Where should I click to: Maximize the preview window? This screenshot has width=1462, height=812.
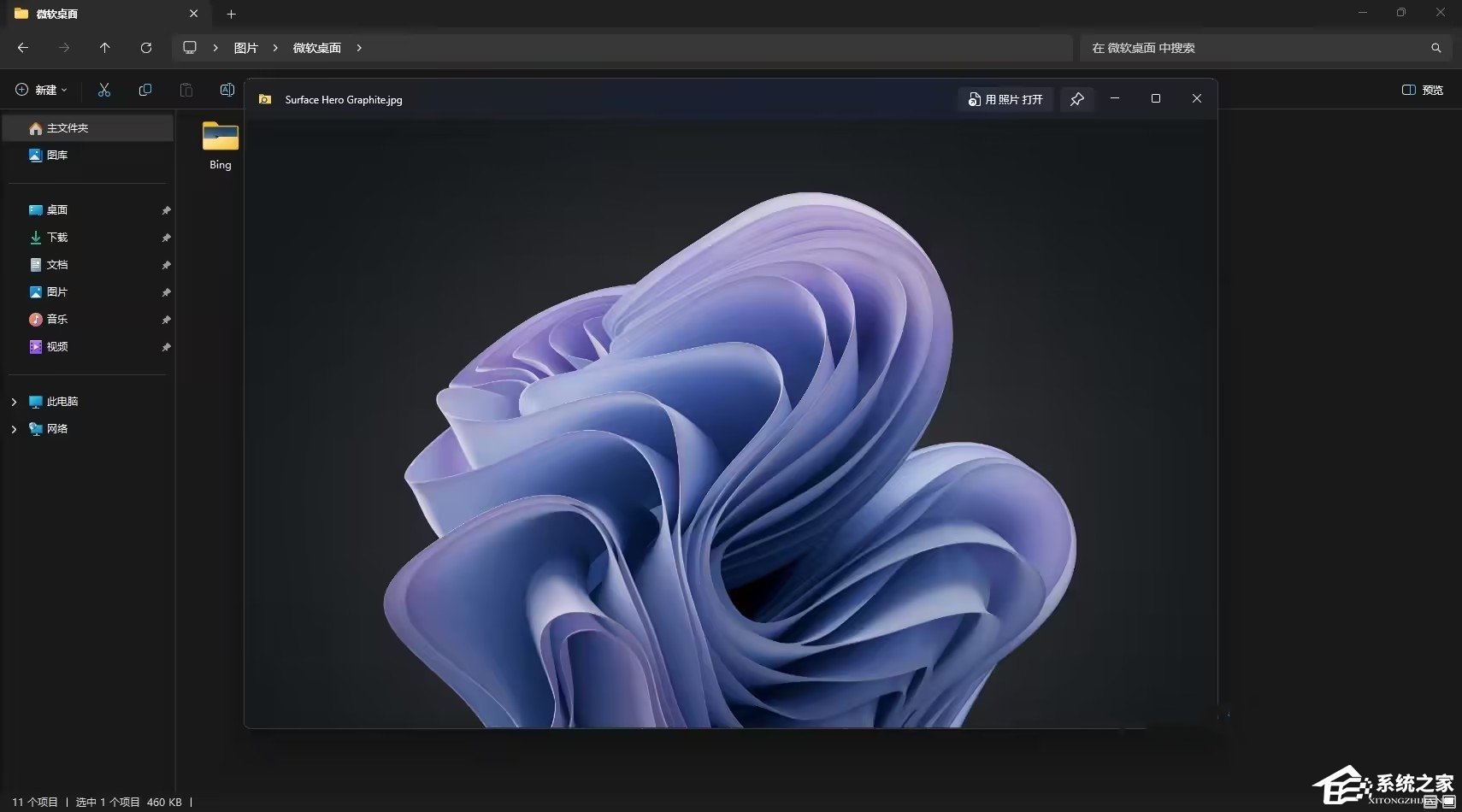pyautogui.click(x=1156, y=99)
